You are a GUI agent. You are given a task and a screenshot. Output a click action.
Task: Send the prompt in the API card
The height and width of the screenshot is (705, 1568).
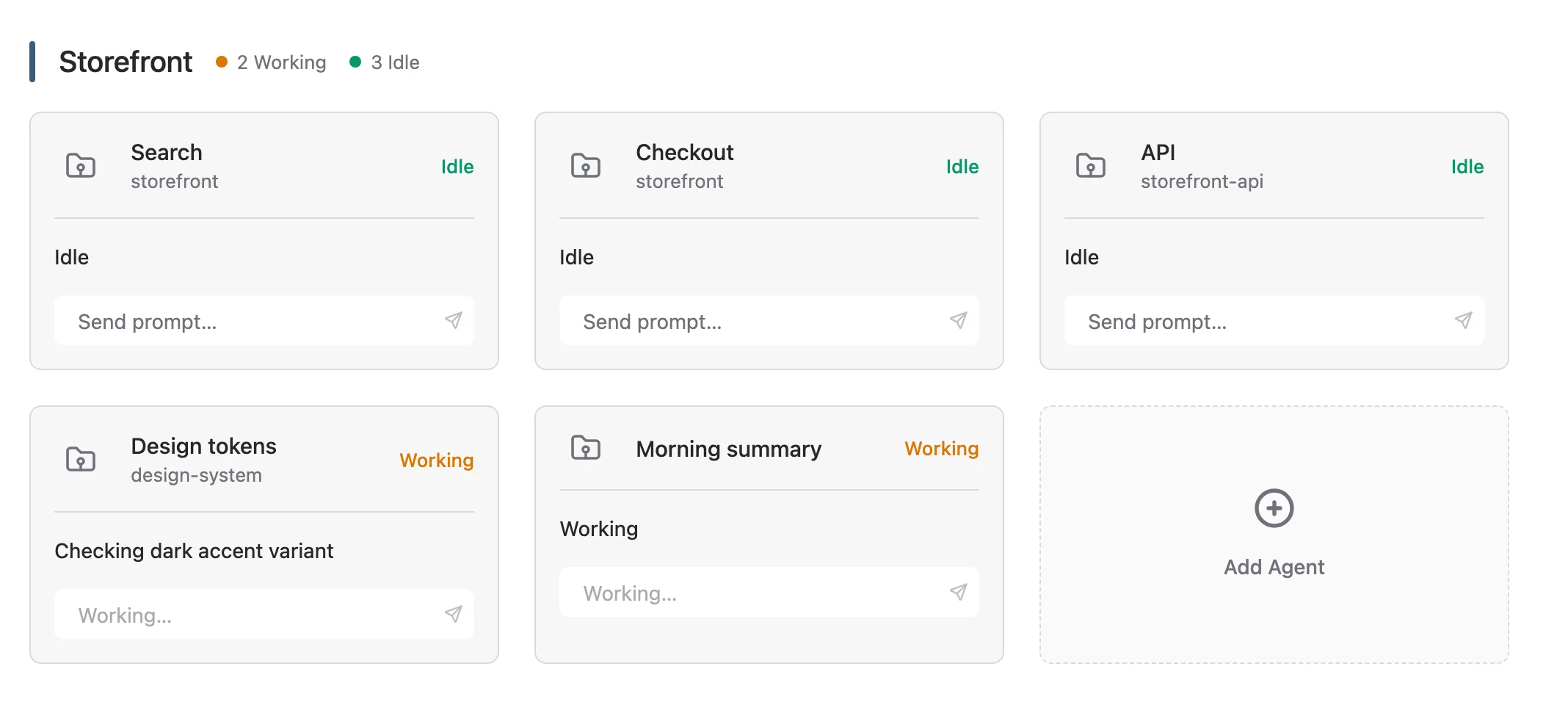1464,320
